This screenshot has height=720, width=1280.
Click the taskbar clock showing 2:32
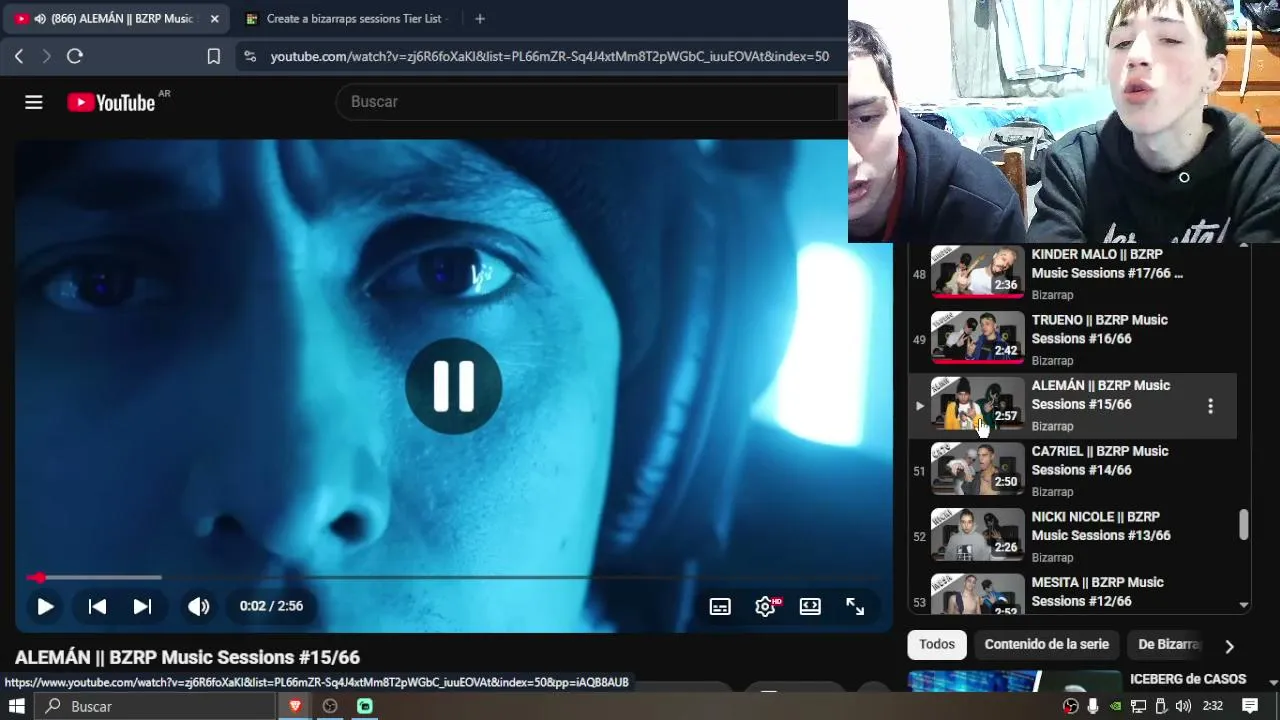[x=1213, y=706]
